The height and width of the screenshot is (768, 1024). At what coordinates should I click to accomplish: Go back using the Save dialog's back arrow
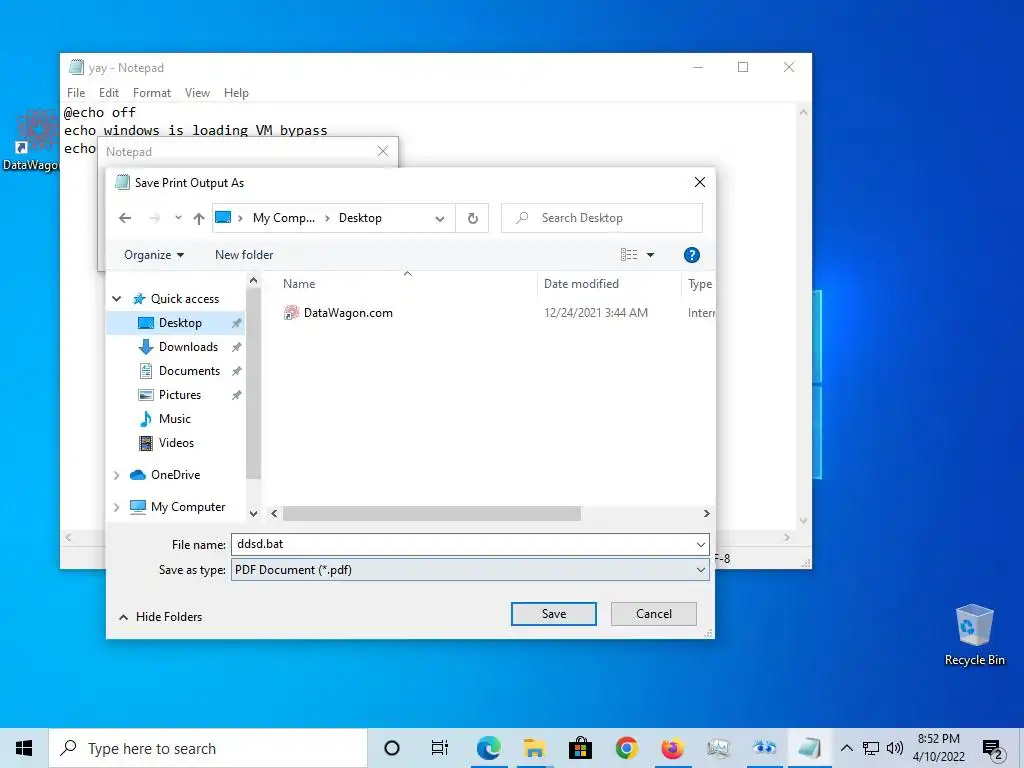[125, 218]
